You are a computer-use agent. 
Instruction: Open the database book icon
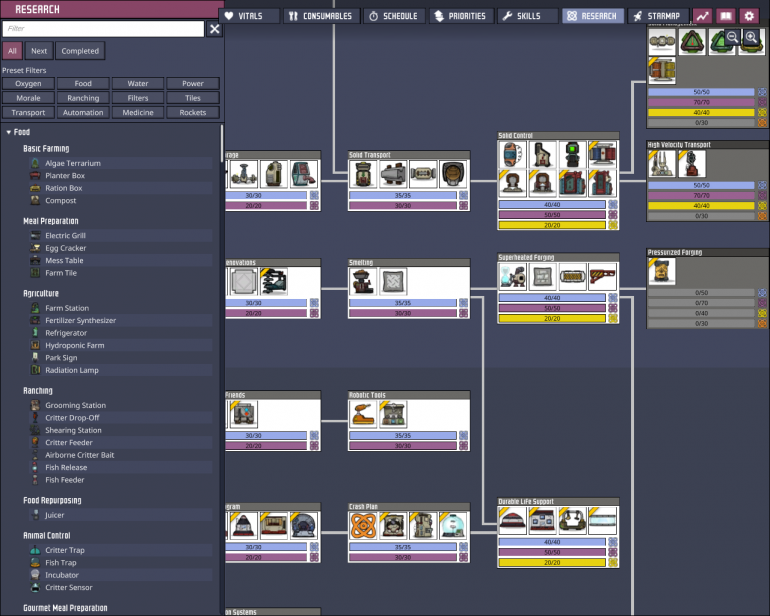[726, 16]
